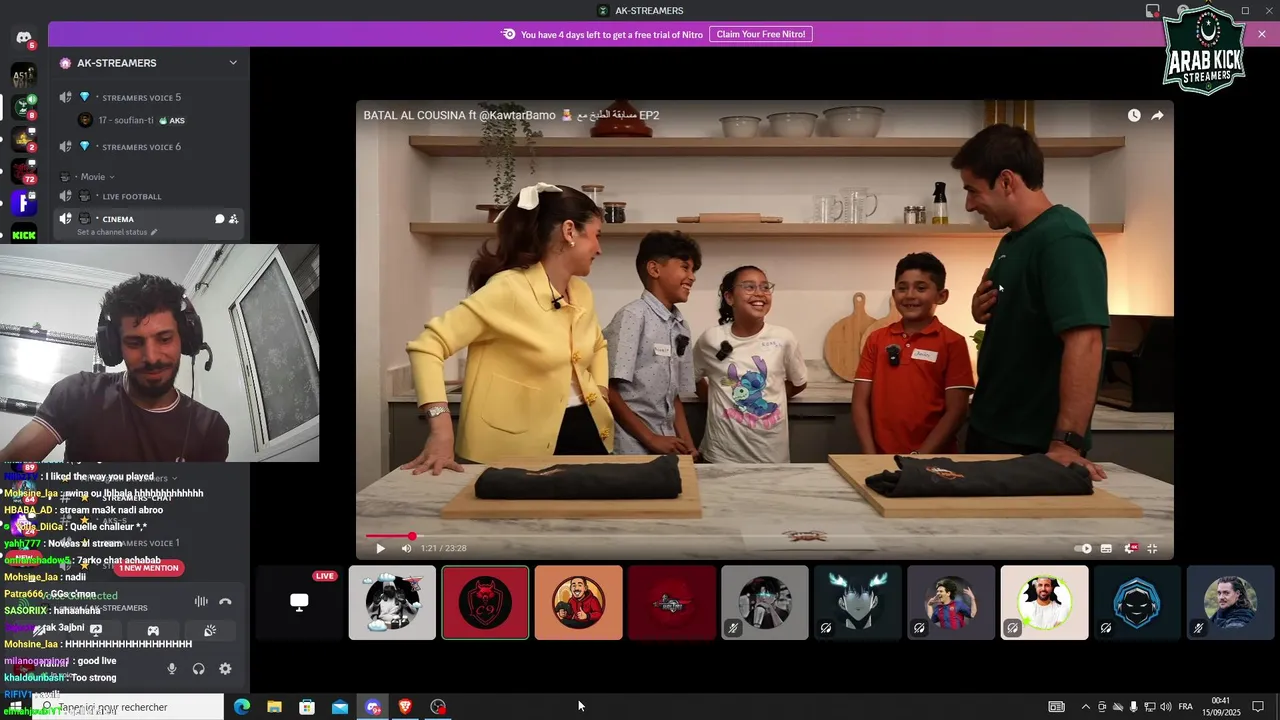Viewport: 1280px width, 720px height.
Task: Open Mail app from taskbar
Action: point(340,707)
